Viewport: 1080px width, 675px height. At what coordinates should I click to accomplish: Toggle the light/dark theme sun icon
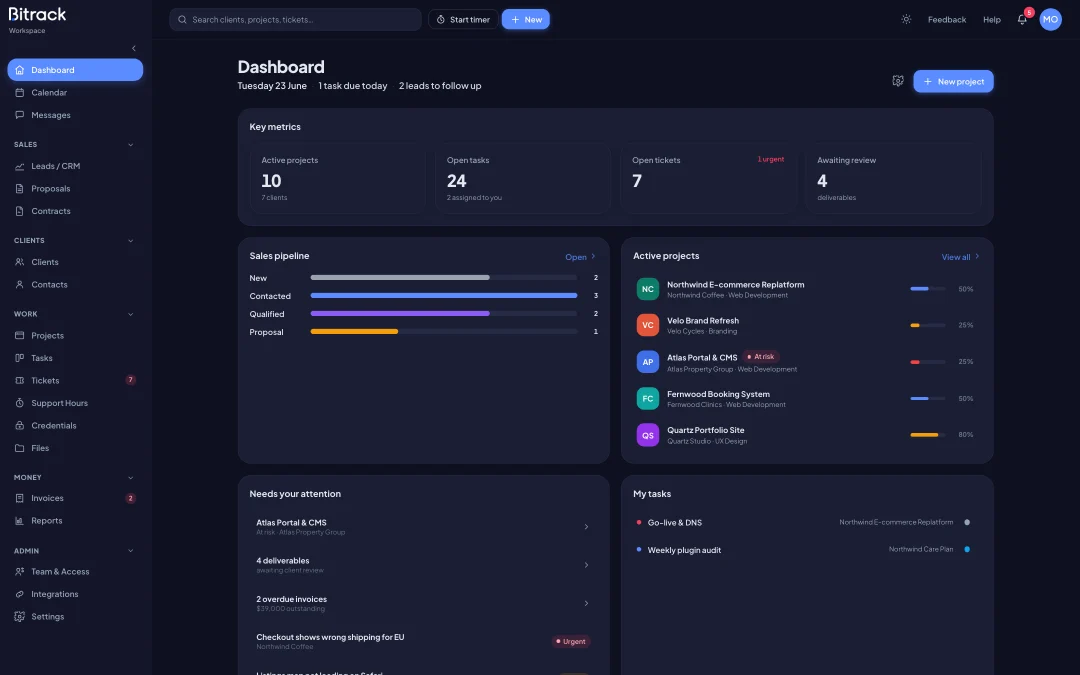tap(906, 19)
